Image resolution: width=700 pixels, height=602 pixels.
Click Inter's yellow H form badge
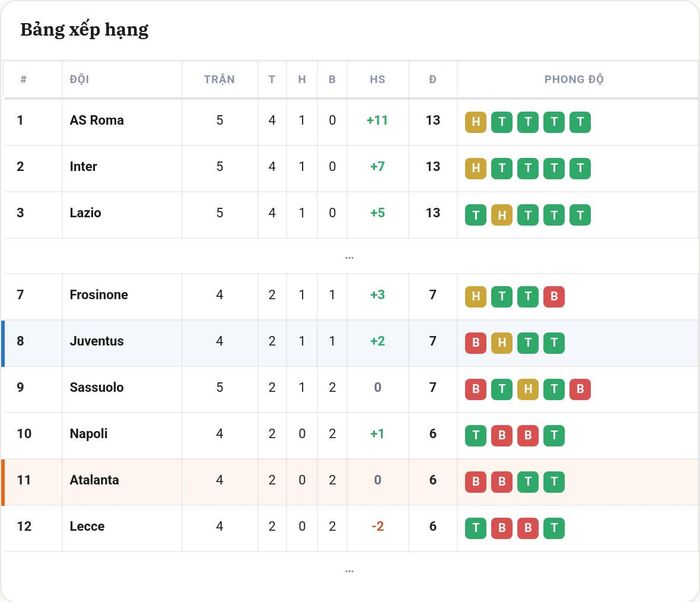pos(475,168)
